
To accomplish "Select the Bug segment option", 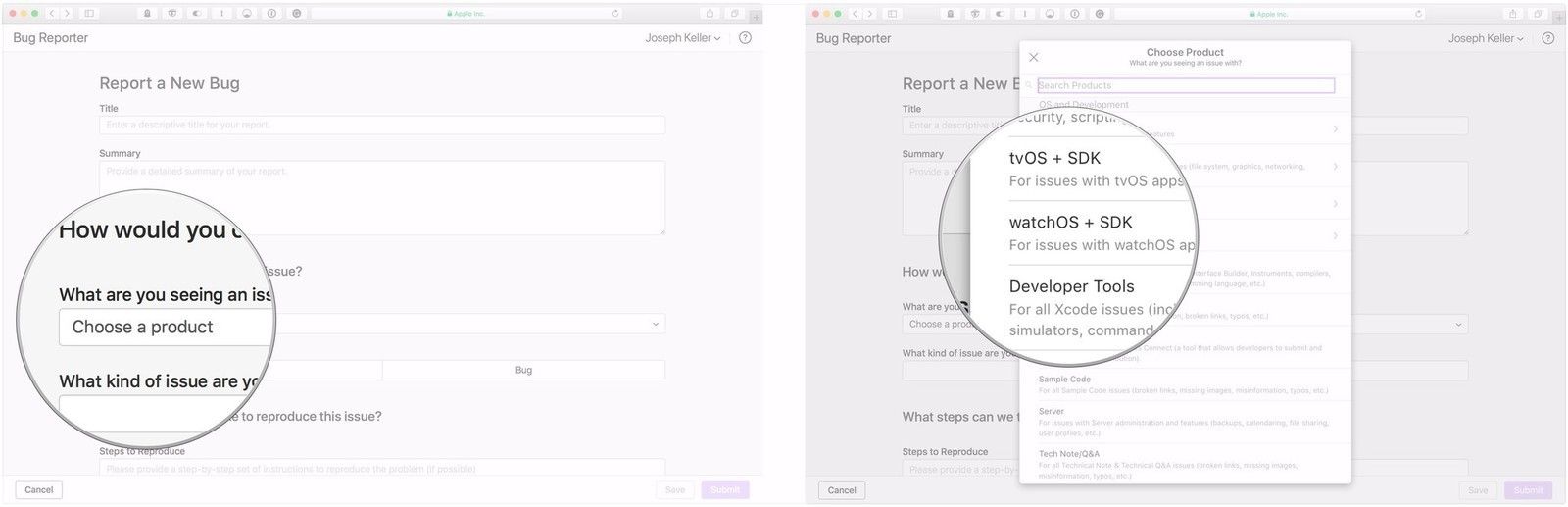I will [x=523, y=370].
